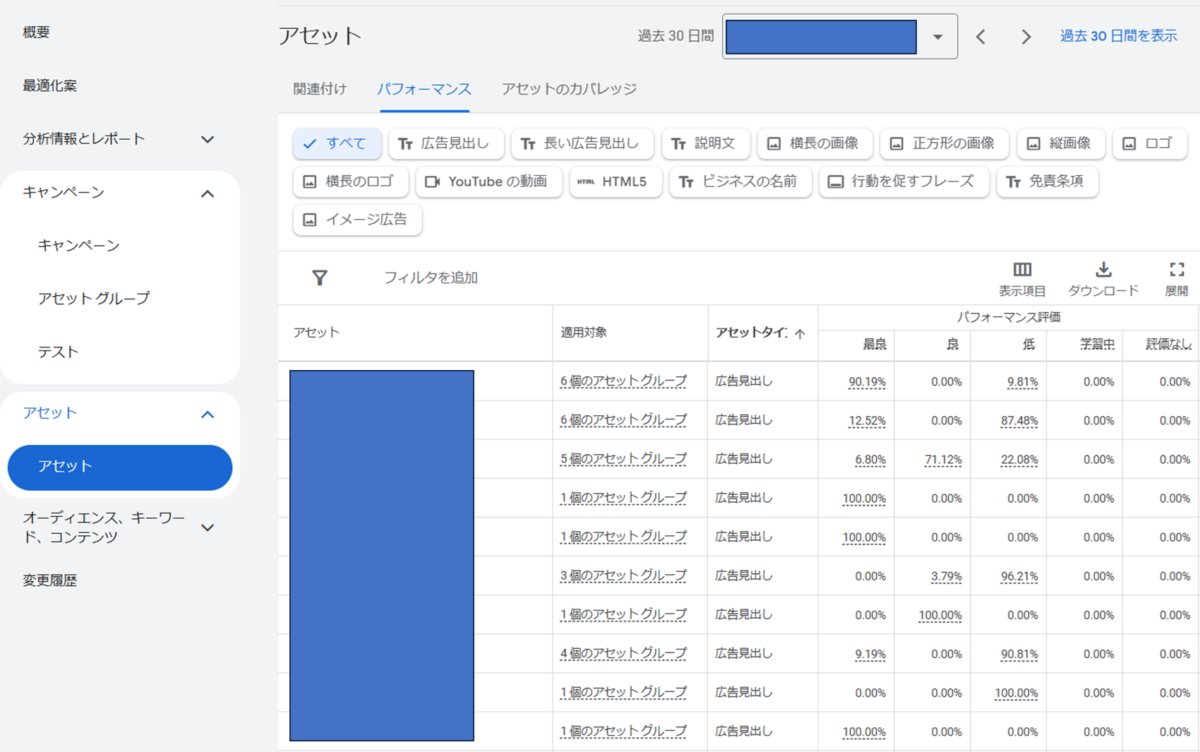Expand 分析情報とレポート section
1200x752 pixels.
coord(207,139)
